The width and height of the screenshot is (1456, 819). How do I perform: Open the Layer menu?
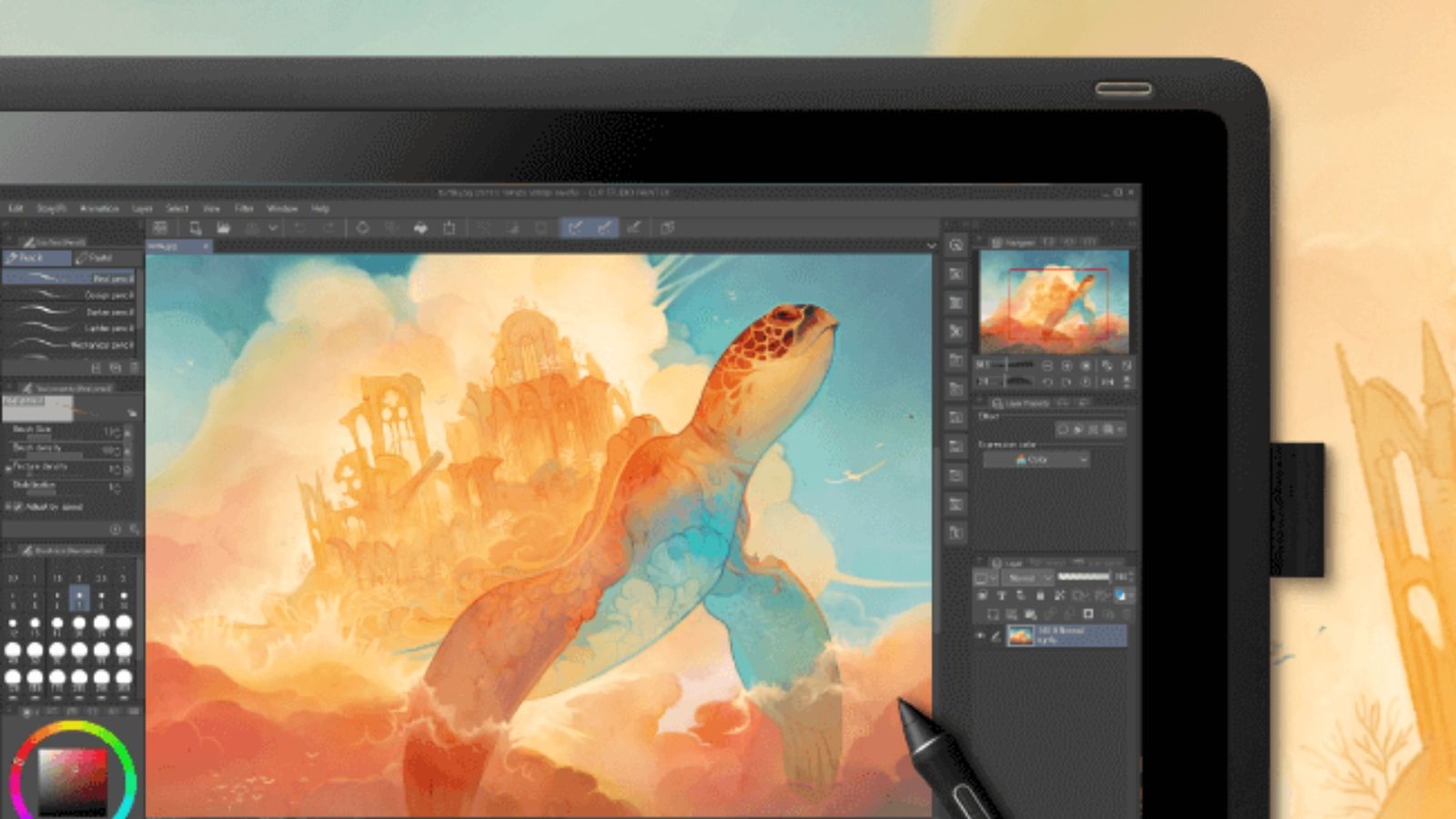pyautogui.click(x=142, y=208)
